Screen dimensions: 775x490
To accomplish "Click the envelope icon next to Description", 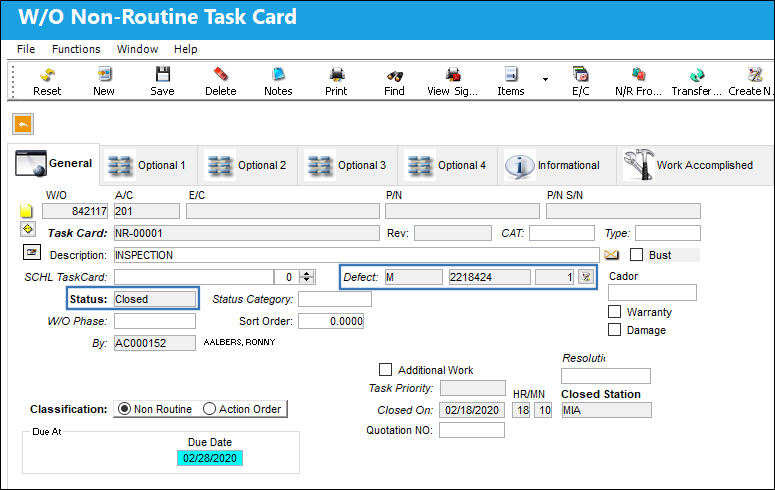I will (x=611, y=255).
